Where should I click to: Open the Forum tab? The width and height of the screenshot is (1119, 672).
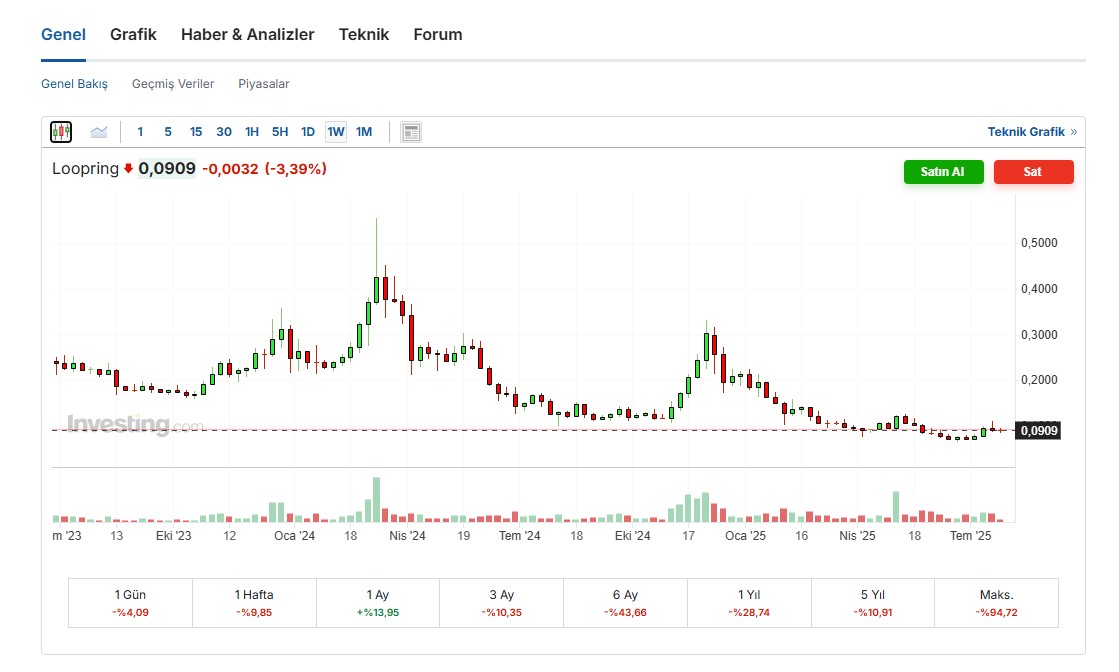438,34
